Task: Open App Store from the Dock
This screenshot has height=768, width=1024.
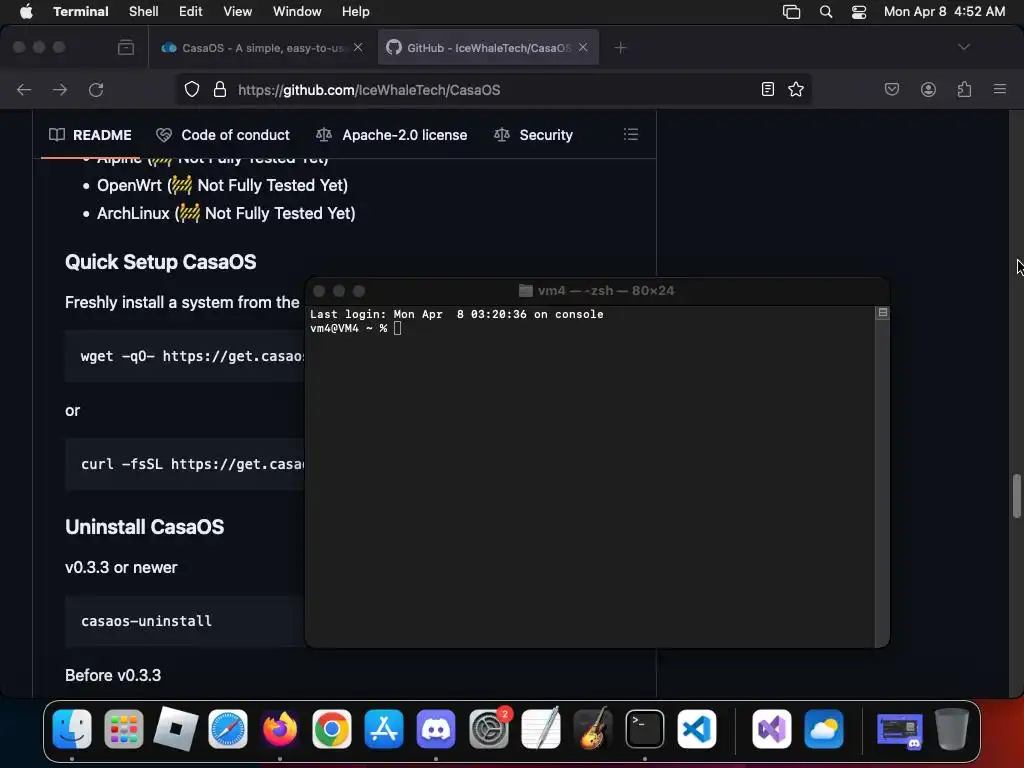Action: (384, 729)
